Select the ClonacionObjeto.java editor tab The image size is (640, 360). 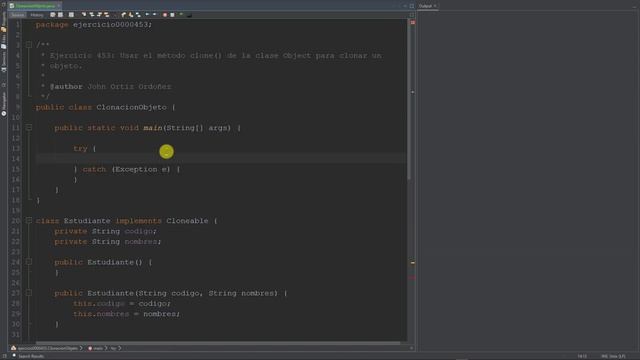pos(35,6)
